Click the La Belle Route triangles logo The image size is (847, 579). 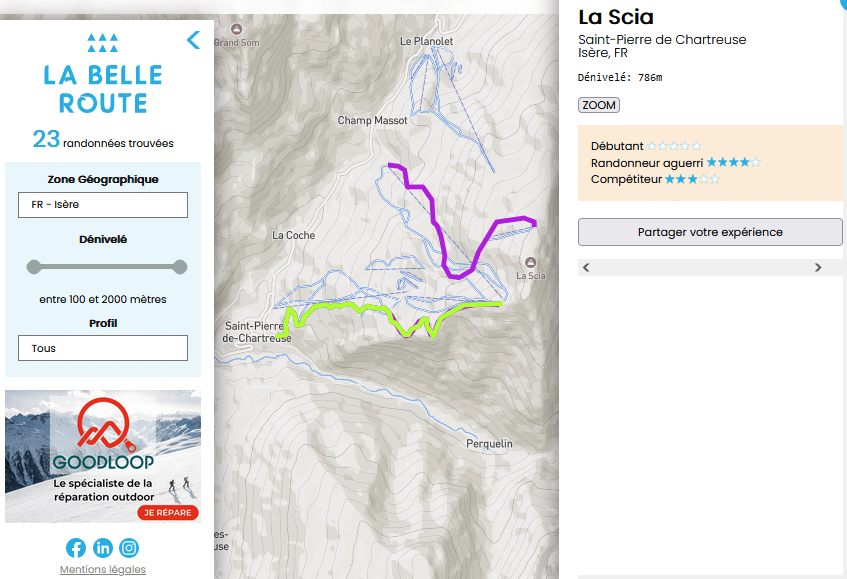click(x=103, y=43)
